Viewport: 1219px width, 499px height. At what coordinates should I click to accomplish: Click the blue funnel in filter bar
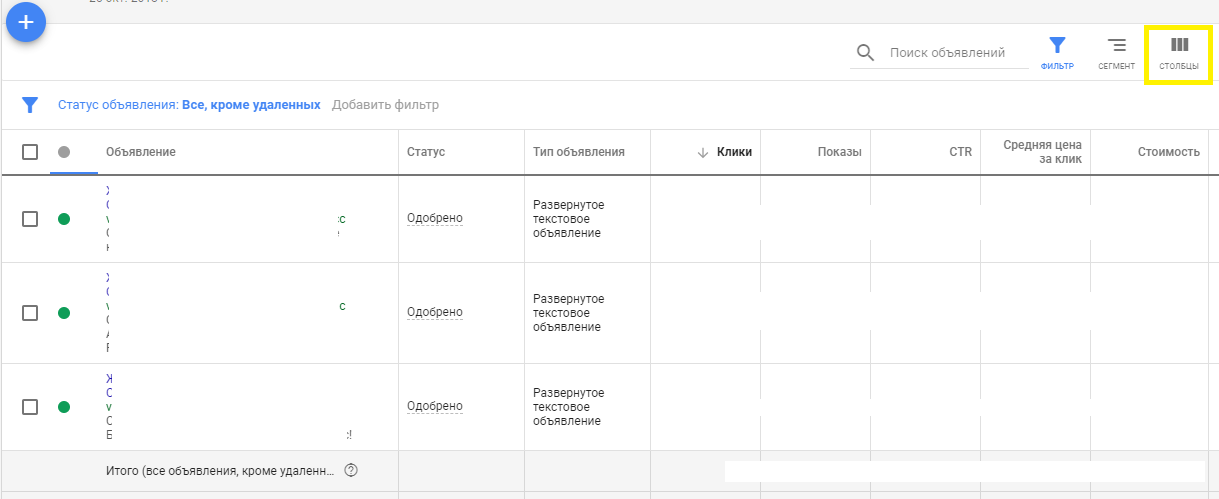(x=30, y=105)
